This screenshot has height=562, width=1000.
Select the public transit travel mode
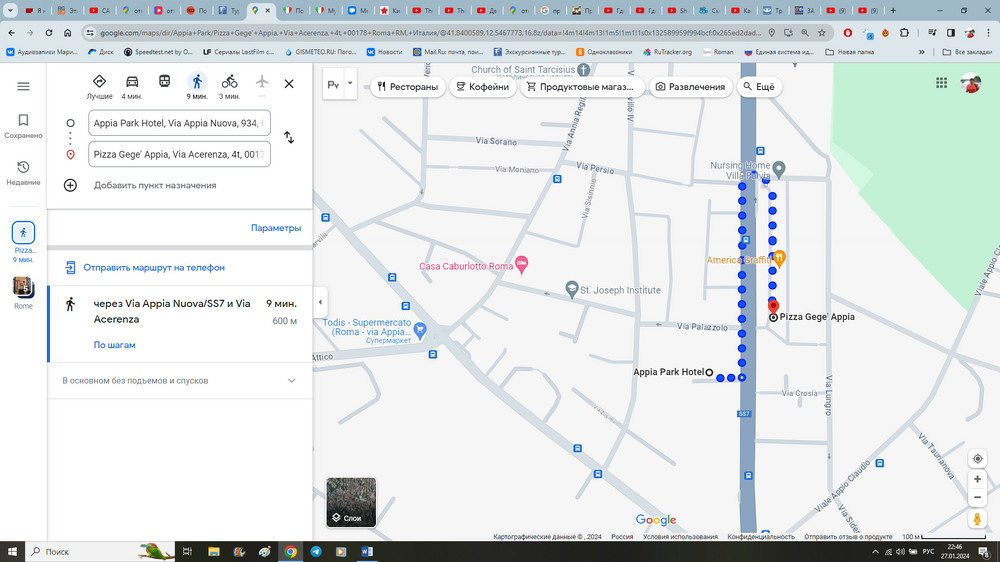[164, 82]
